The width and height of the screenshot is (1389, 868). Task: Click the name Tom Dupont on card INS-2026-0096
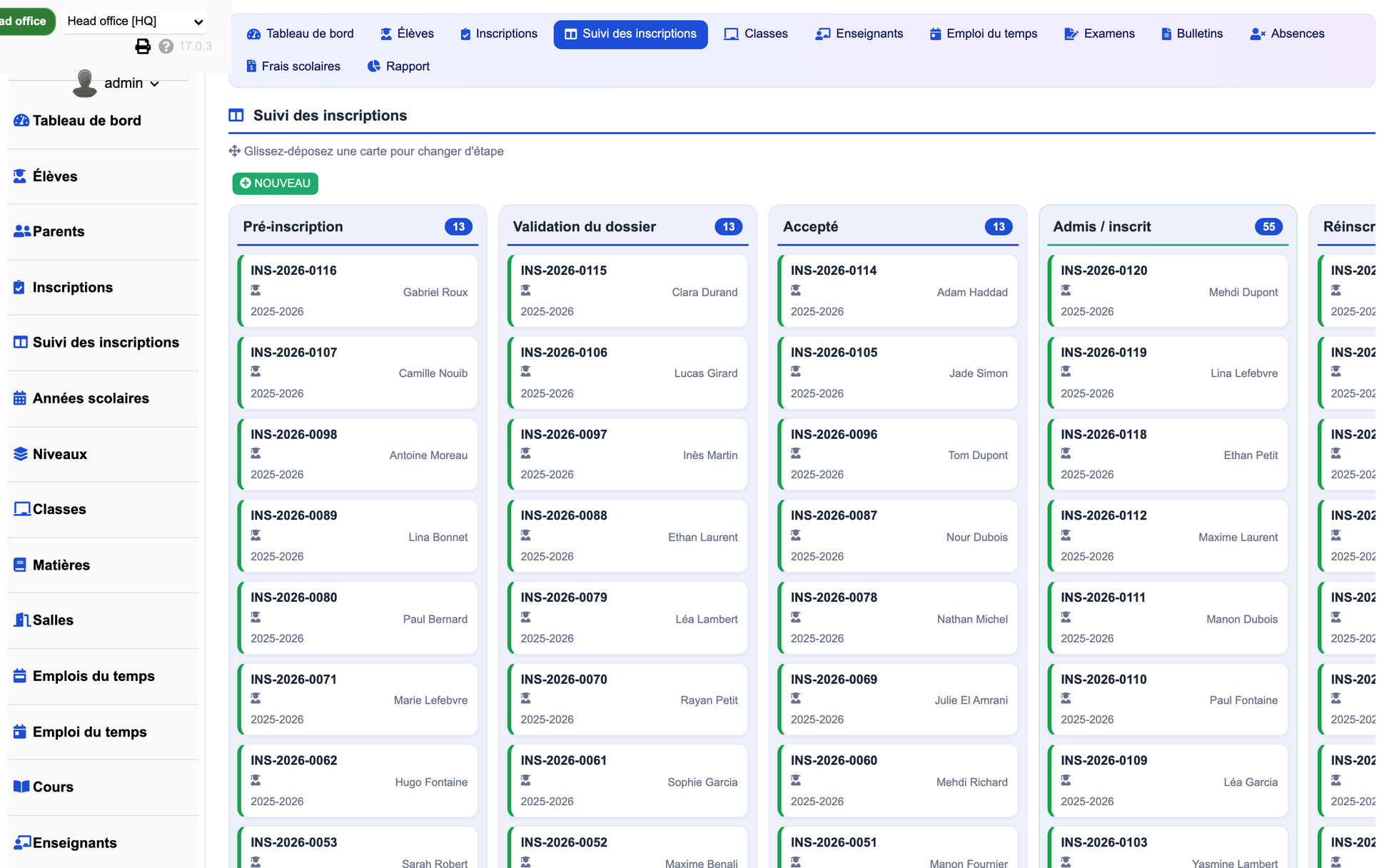(978, 455)
